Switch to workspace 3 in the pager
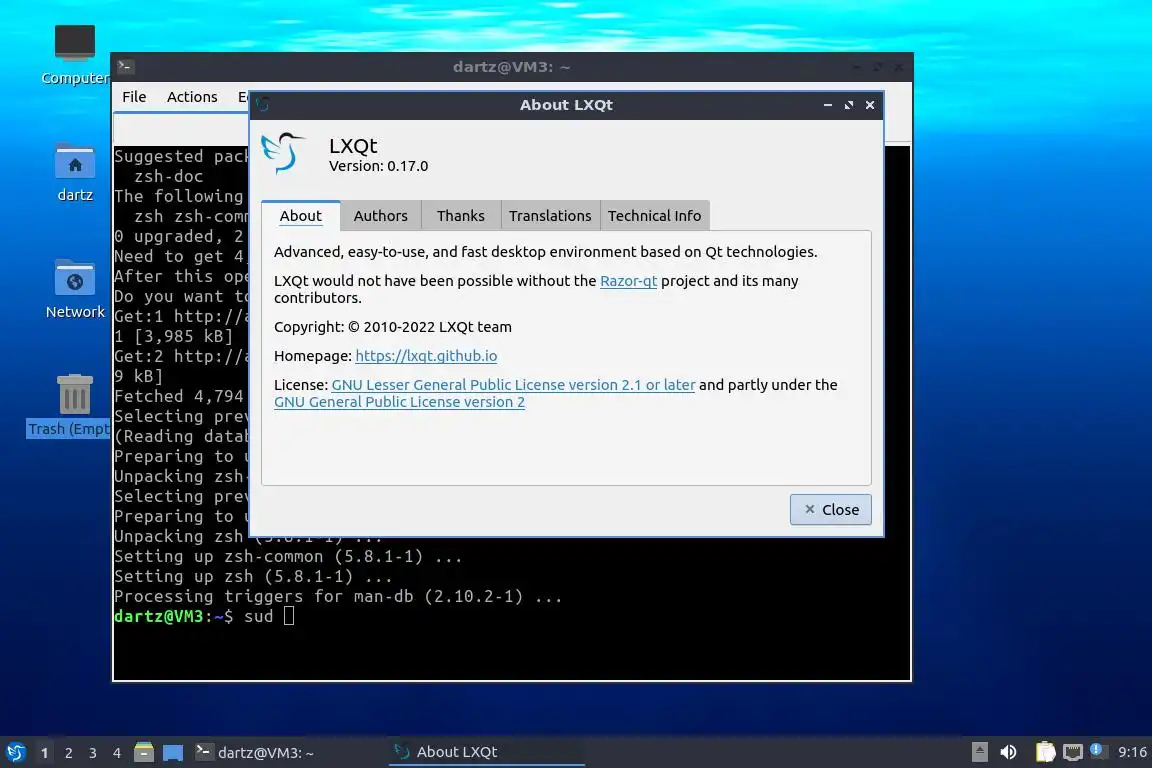The image size is (1152, 768). click(93, 753)
